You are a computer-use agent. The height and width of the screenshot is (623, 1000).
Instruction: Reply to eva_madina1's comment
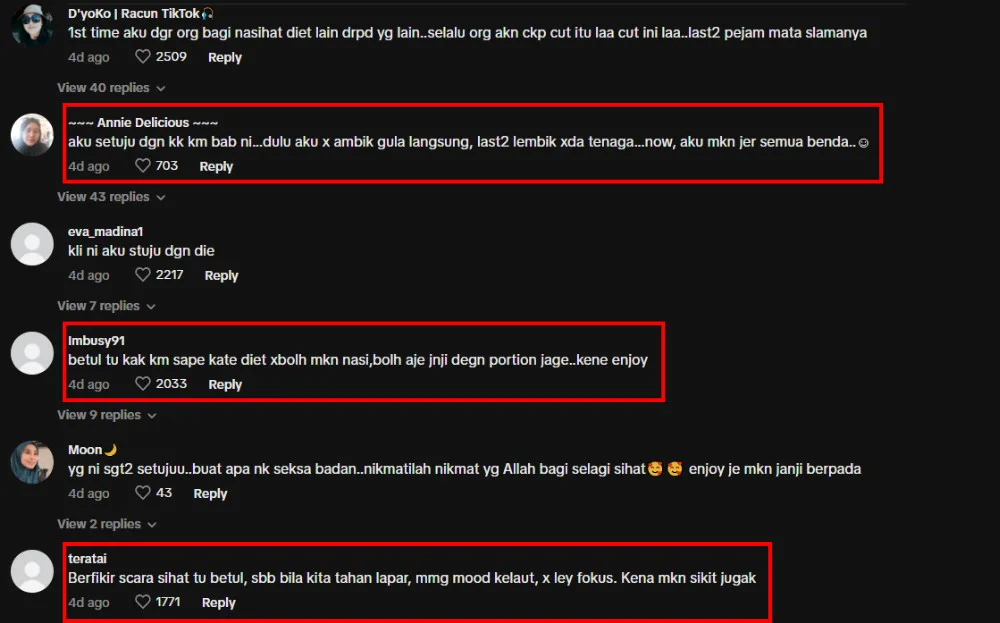coord(221,275)
